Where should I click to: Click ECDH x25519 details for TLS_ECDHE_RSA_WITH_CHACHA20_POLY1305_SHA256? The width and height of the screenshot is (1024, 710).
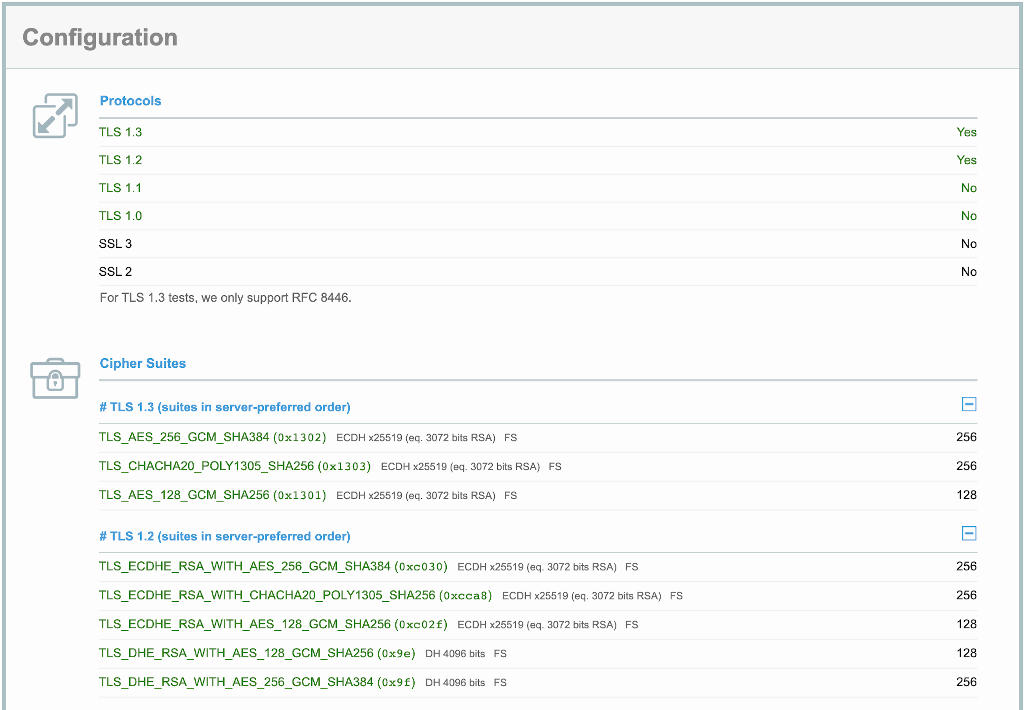pos(581,596)
